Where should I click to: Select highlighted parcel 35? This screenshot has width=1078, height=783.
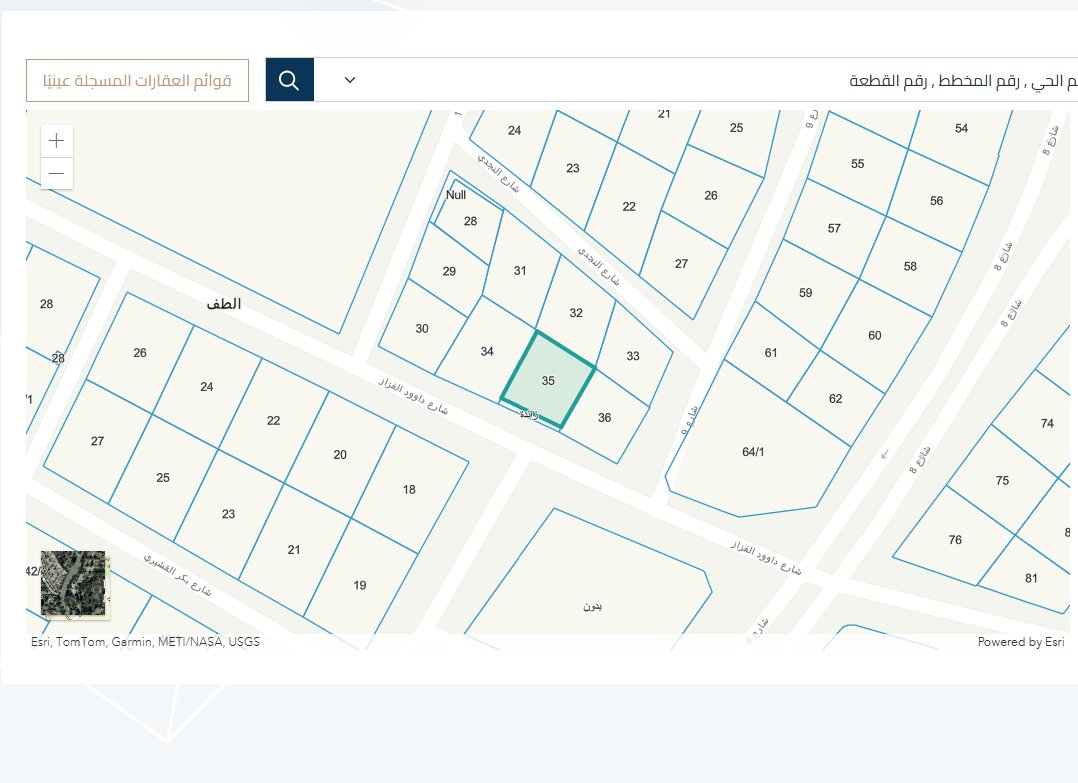[548, 380]
